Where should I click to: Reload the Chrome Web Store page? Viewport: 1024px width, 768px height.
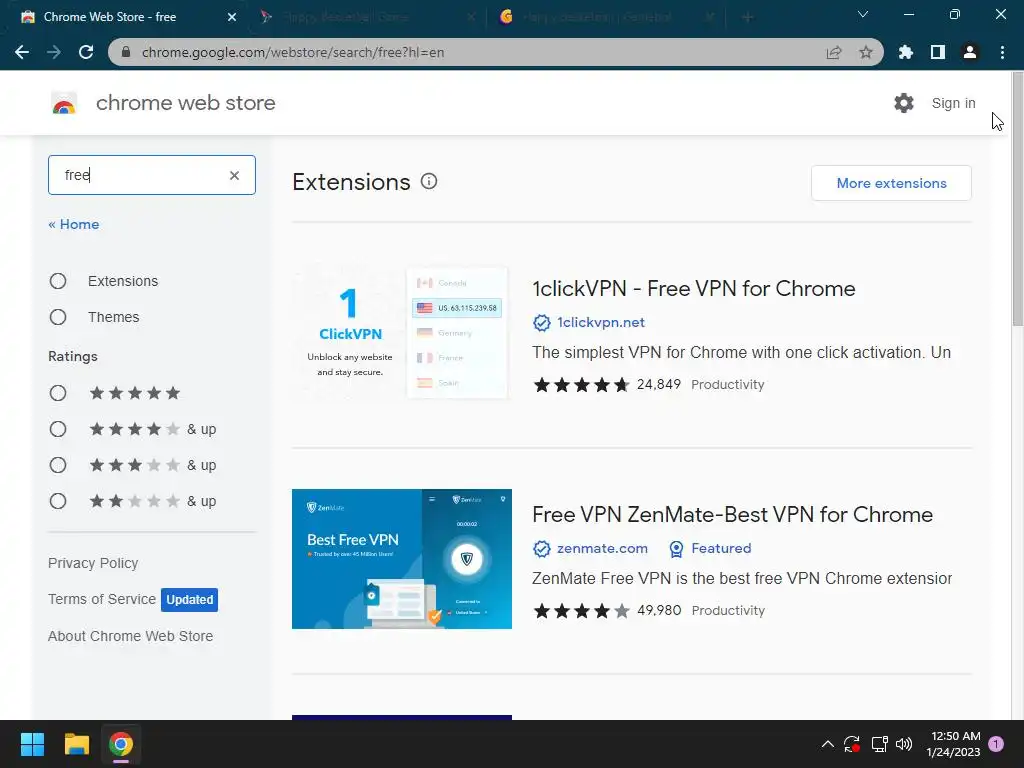click(x=86, y=52)
